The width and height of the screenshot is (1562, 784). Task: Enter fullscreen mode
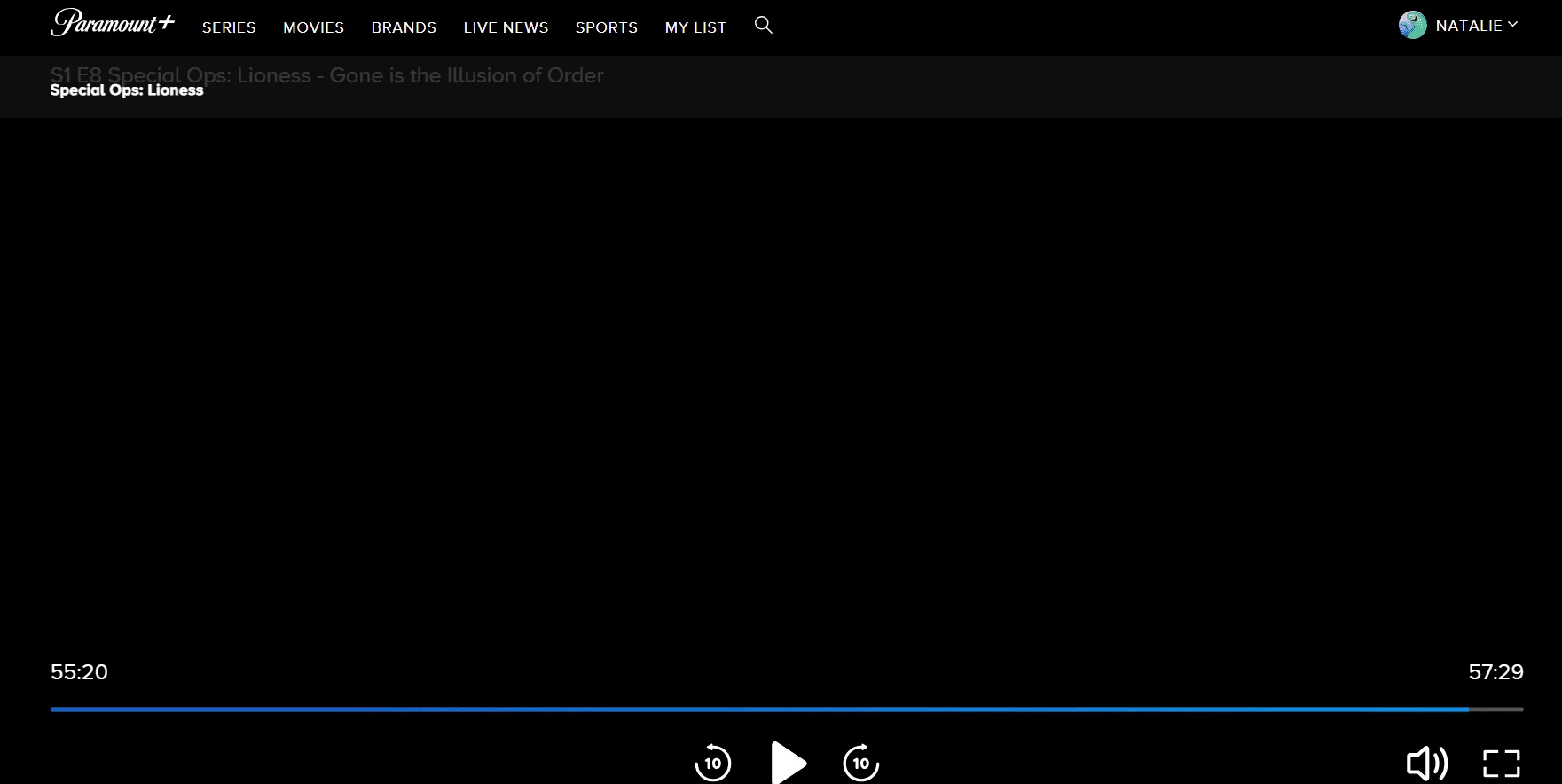[x=1502, y=764]
